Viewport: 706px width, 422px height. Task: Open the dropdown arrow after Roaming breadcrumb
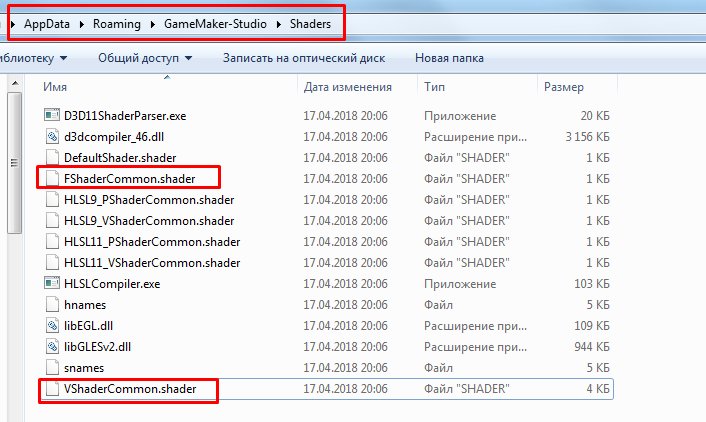[152, 24]
